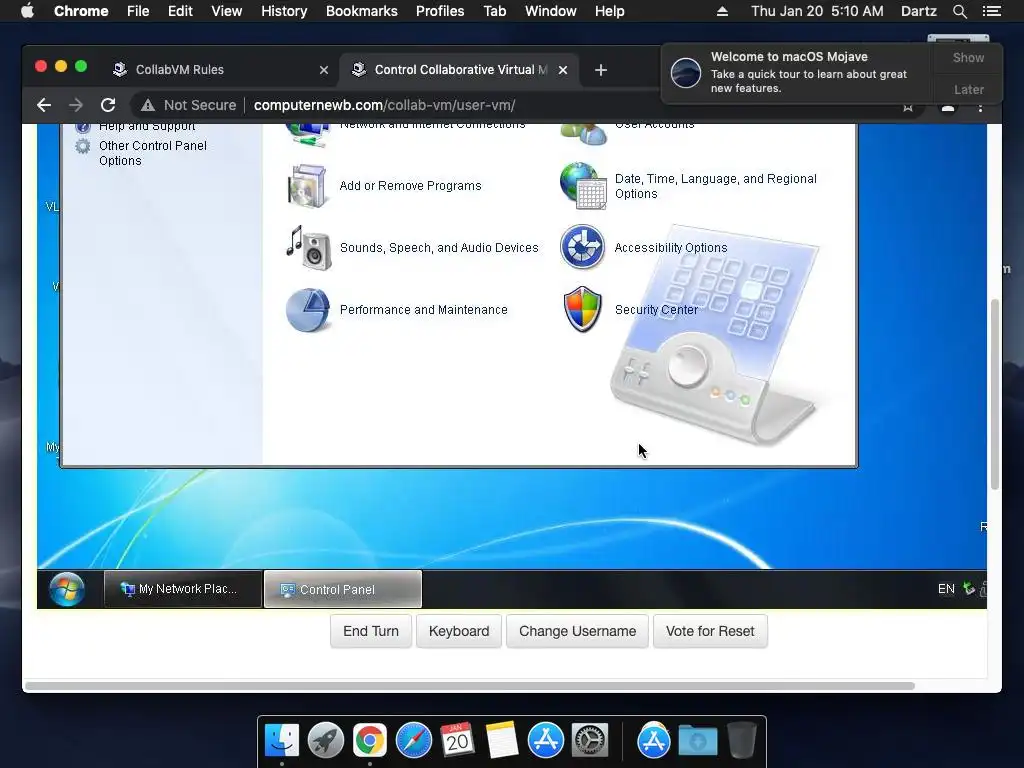Image resolution: width=1024 pixels, height=768 pixels.
Task: Open the Bookmarks menu
Action: click(x=362, y=11)
